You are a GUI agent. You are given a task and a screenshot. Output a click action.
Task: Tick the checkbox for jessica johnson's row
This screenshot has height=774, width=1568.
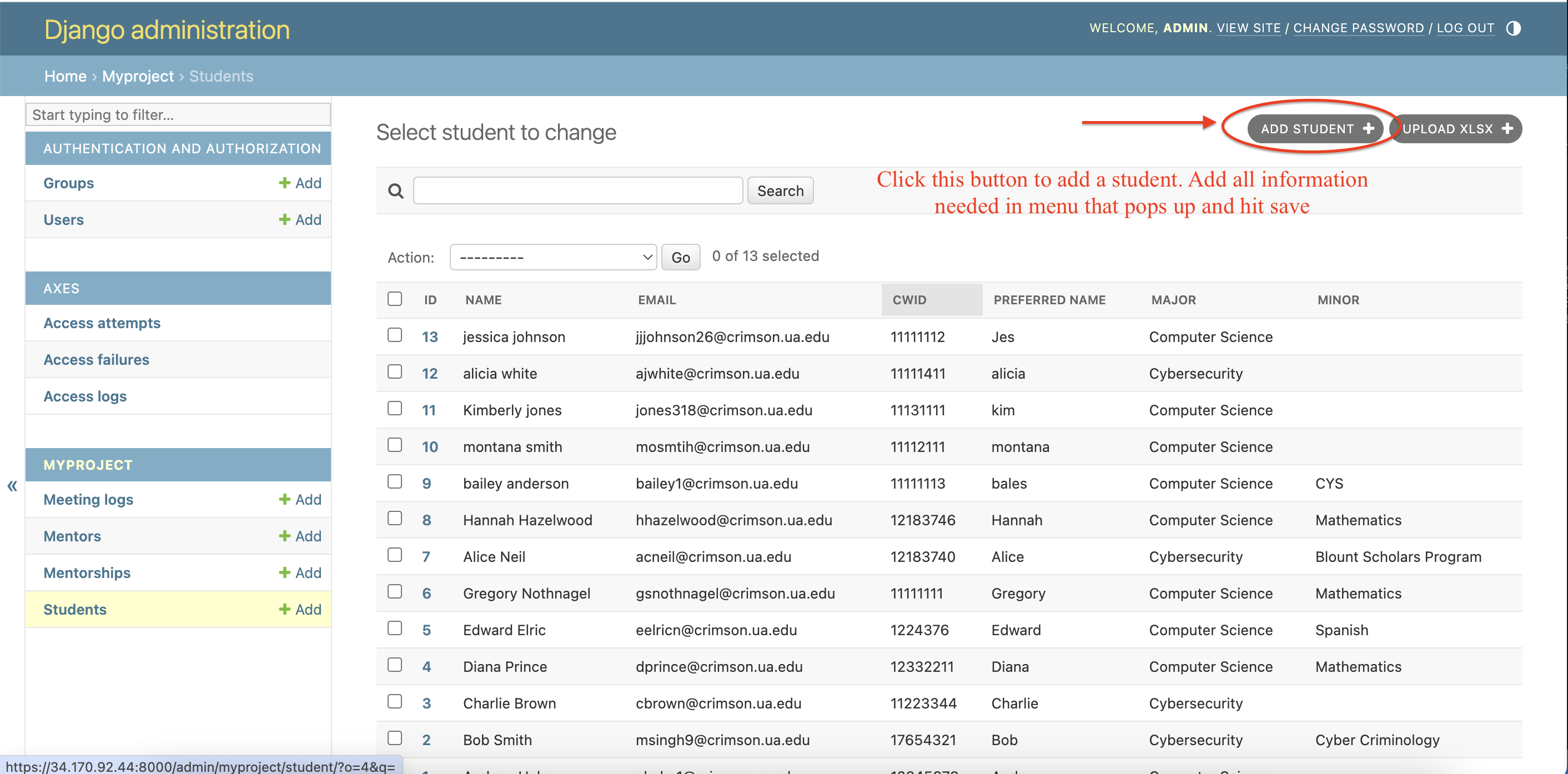[x=395, y=335]
